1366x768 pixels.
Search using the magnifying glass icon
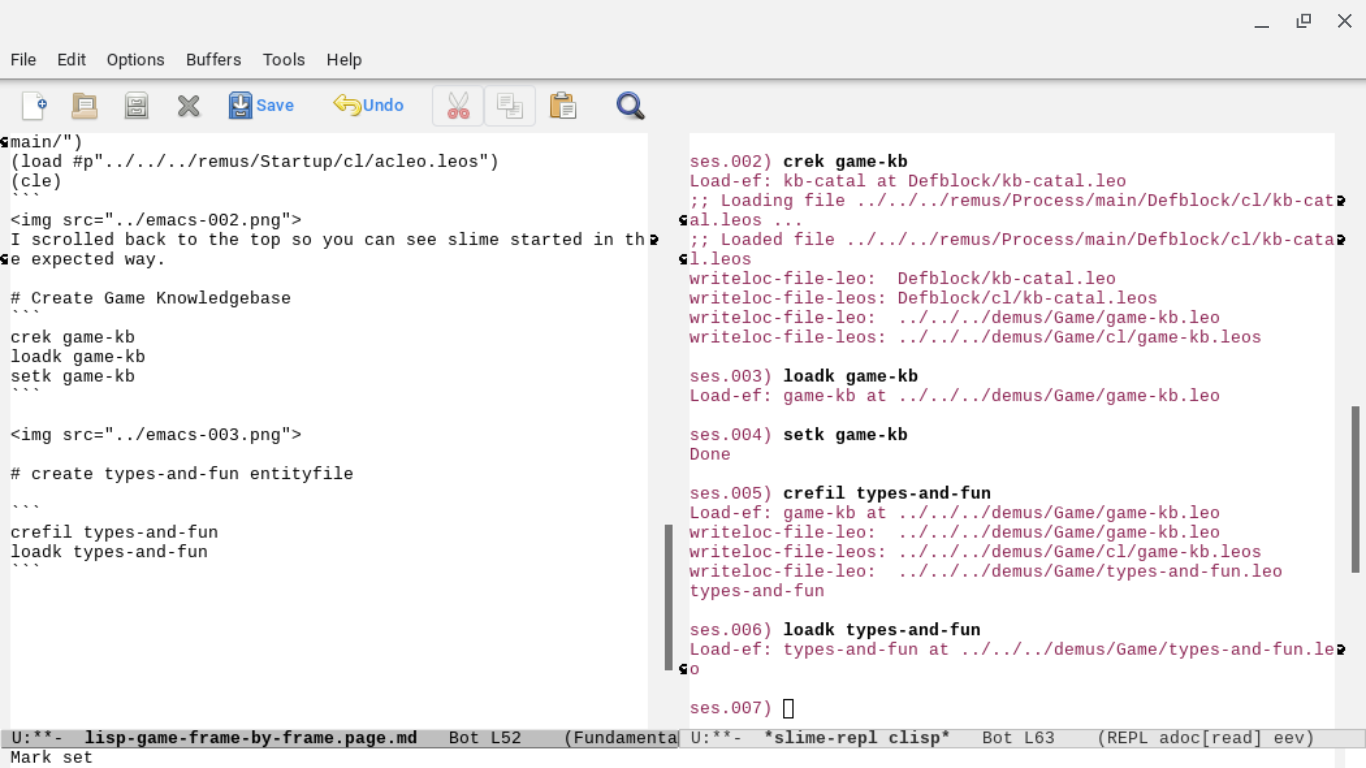(x=630, y=105)
